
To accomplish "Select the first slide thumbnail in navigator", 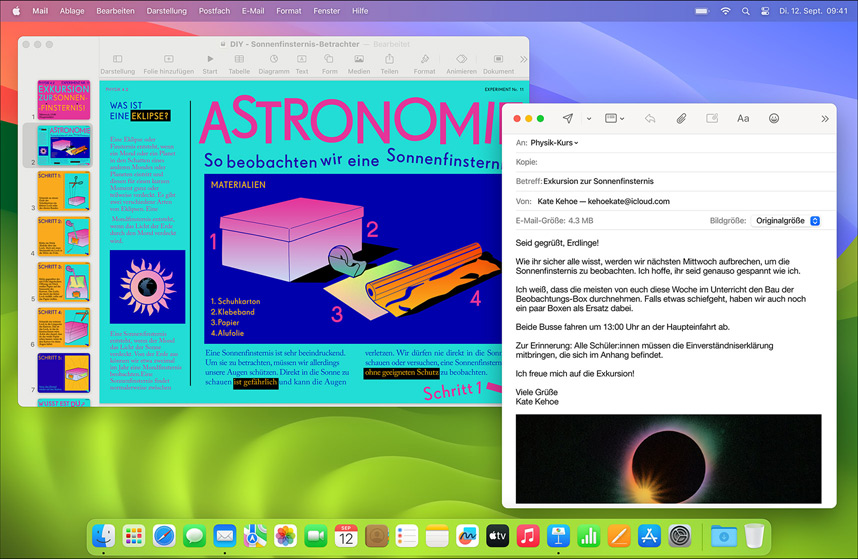I will [x=63, y=100].
